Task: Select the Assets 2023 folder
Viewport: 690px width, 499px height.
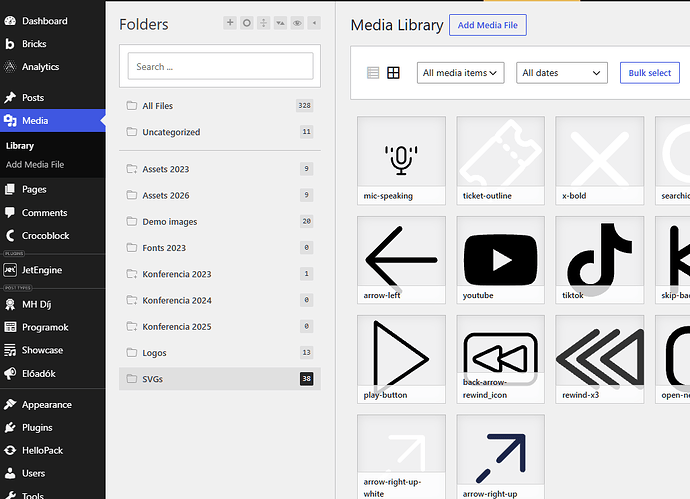Action: tap(220, 169)
